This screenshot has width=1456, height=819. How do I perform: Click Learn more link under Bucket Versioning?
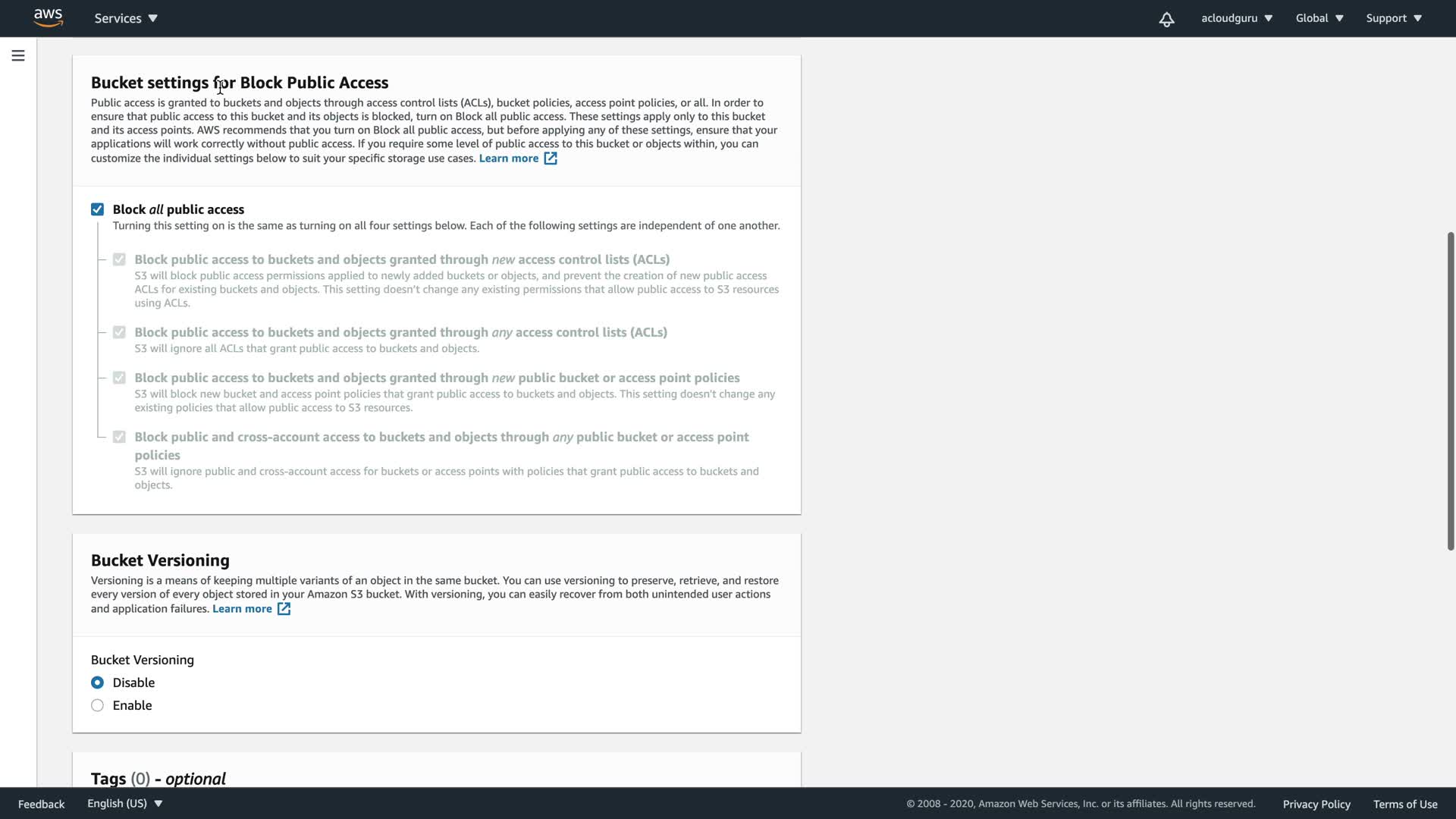(x=242, y=609)
